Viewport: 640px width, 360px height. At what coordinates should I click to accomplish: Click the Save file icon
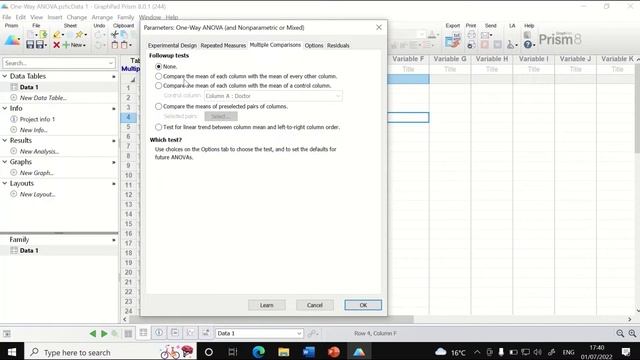click(x=30, y=45)
